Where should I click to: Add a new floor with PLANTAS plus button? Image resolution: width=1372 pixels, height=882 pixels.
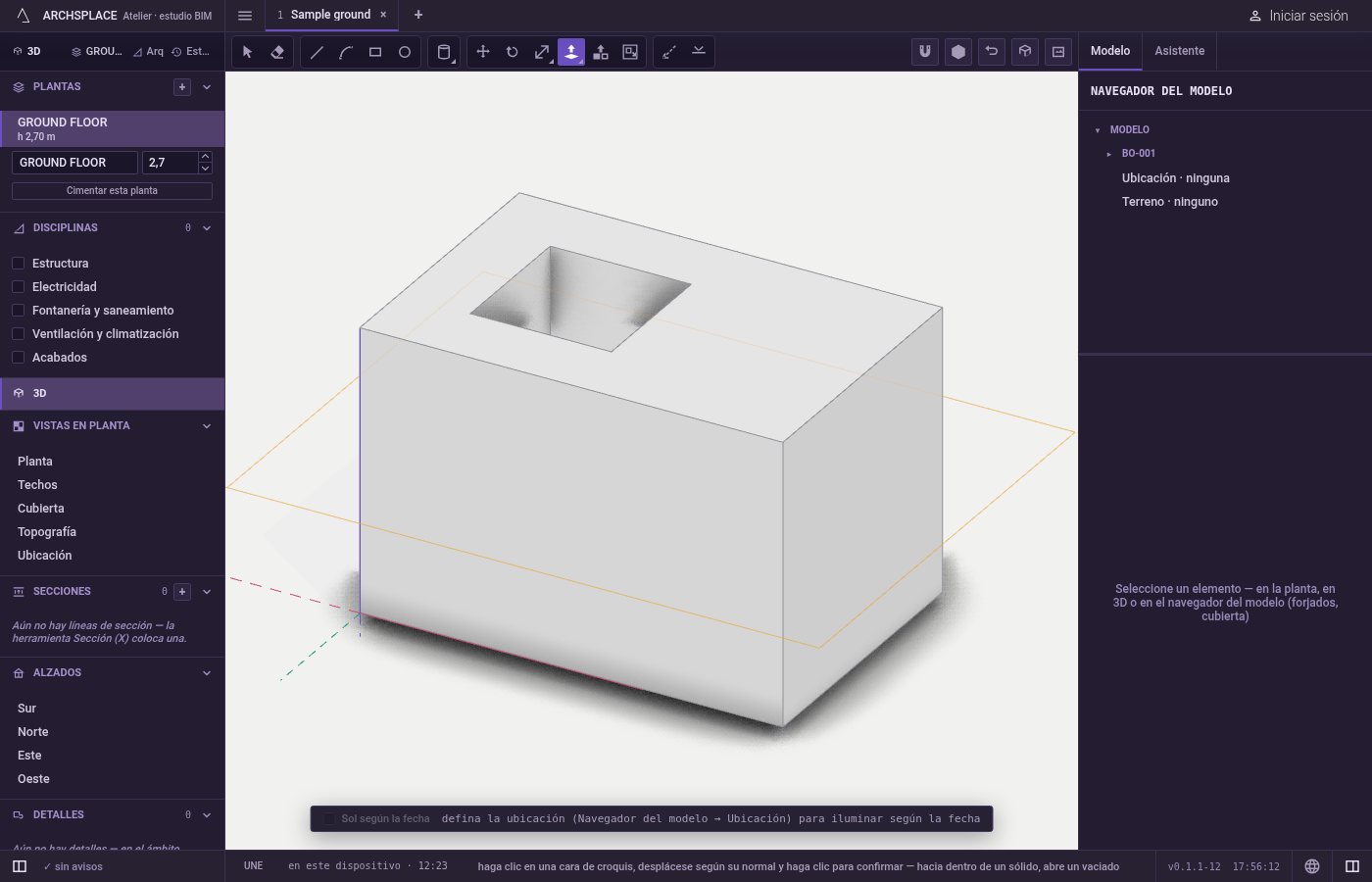point(182,87)
